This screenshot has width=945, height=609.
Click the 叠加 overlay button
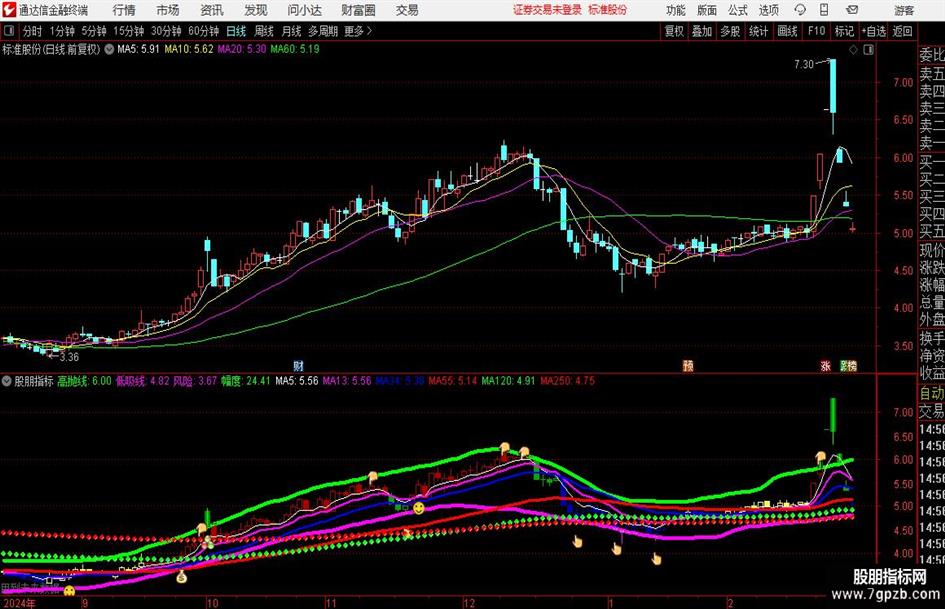pos(702,31)
